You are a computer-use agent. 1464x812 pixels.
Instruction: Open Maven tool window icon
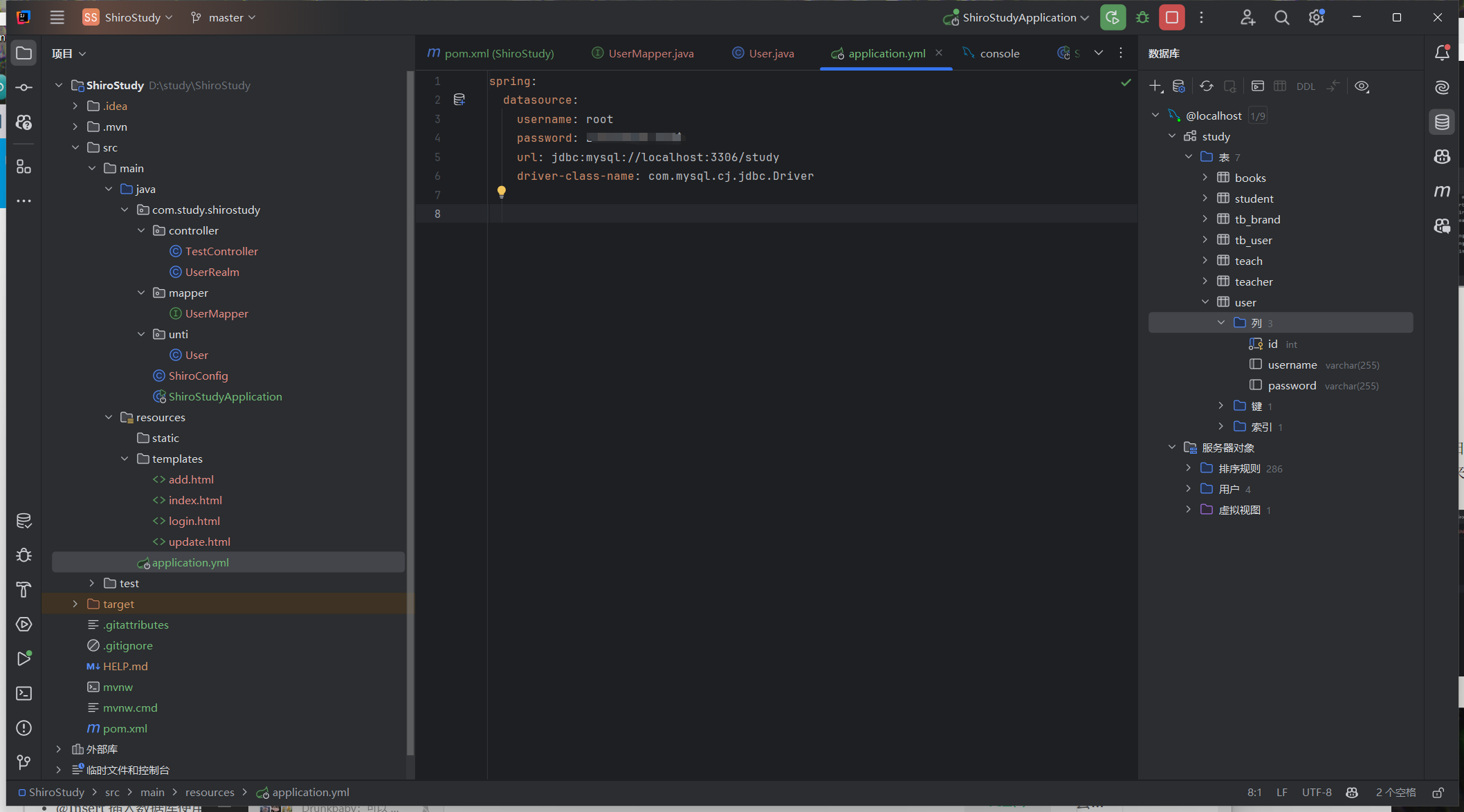point(1442,192)
